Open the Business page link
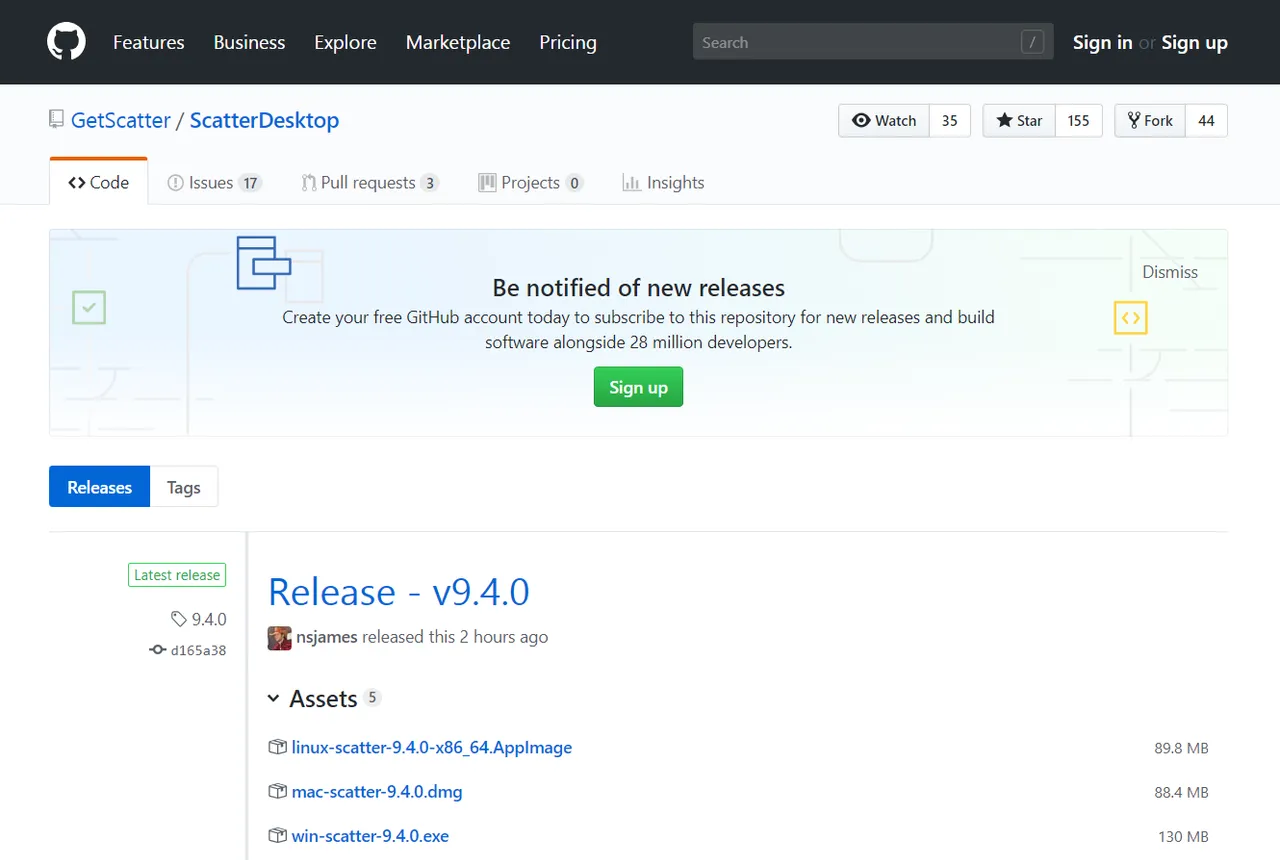 [x=249, y=42]
